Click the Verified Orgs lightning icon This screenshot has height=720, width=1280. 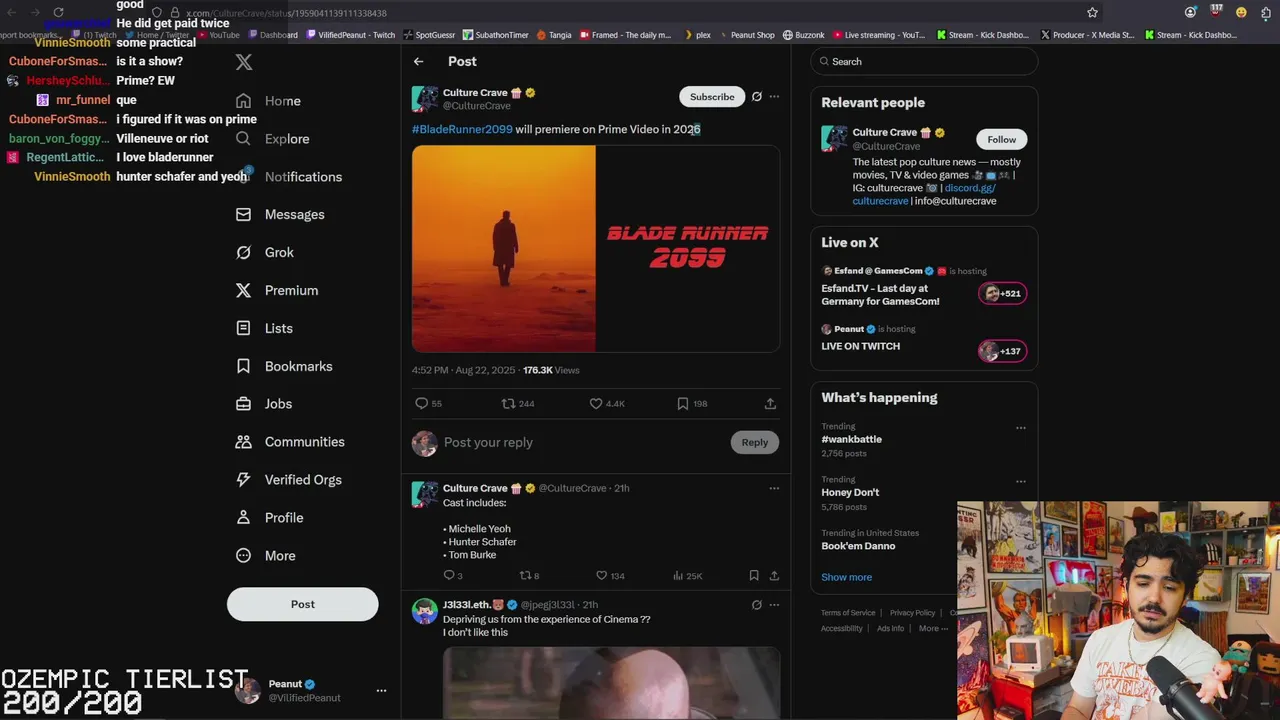243,480
